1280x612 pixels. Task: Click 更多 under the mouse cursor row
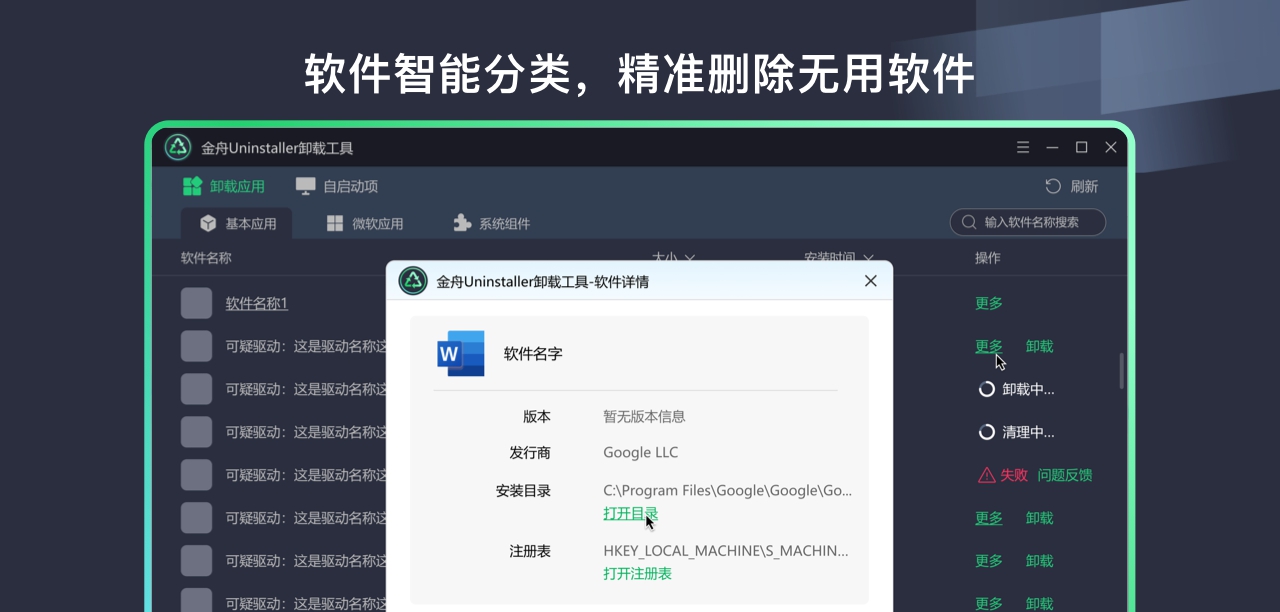pyautogui.click(x=989, y=346)
